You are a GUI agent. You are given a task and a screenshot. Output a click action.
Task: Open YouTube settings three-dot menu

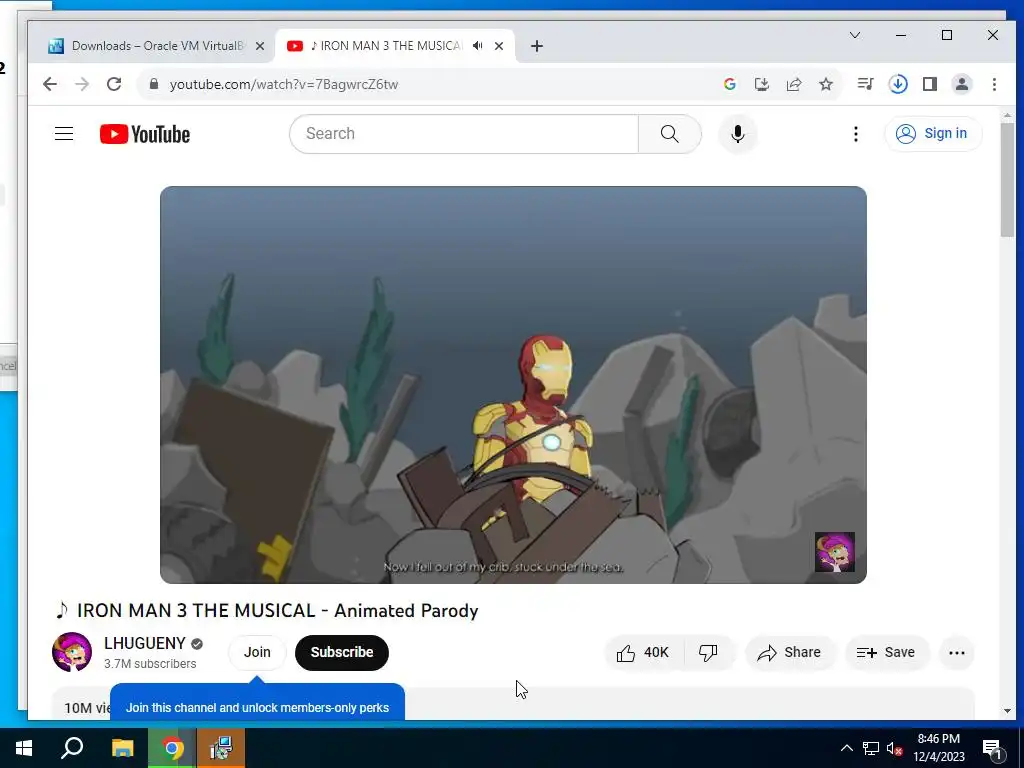856,134
